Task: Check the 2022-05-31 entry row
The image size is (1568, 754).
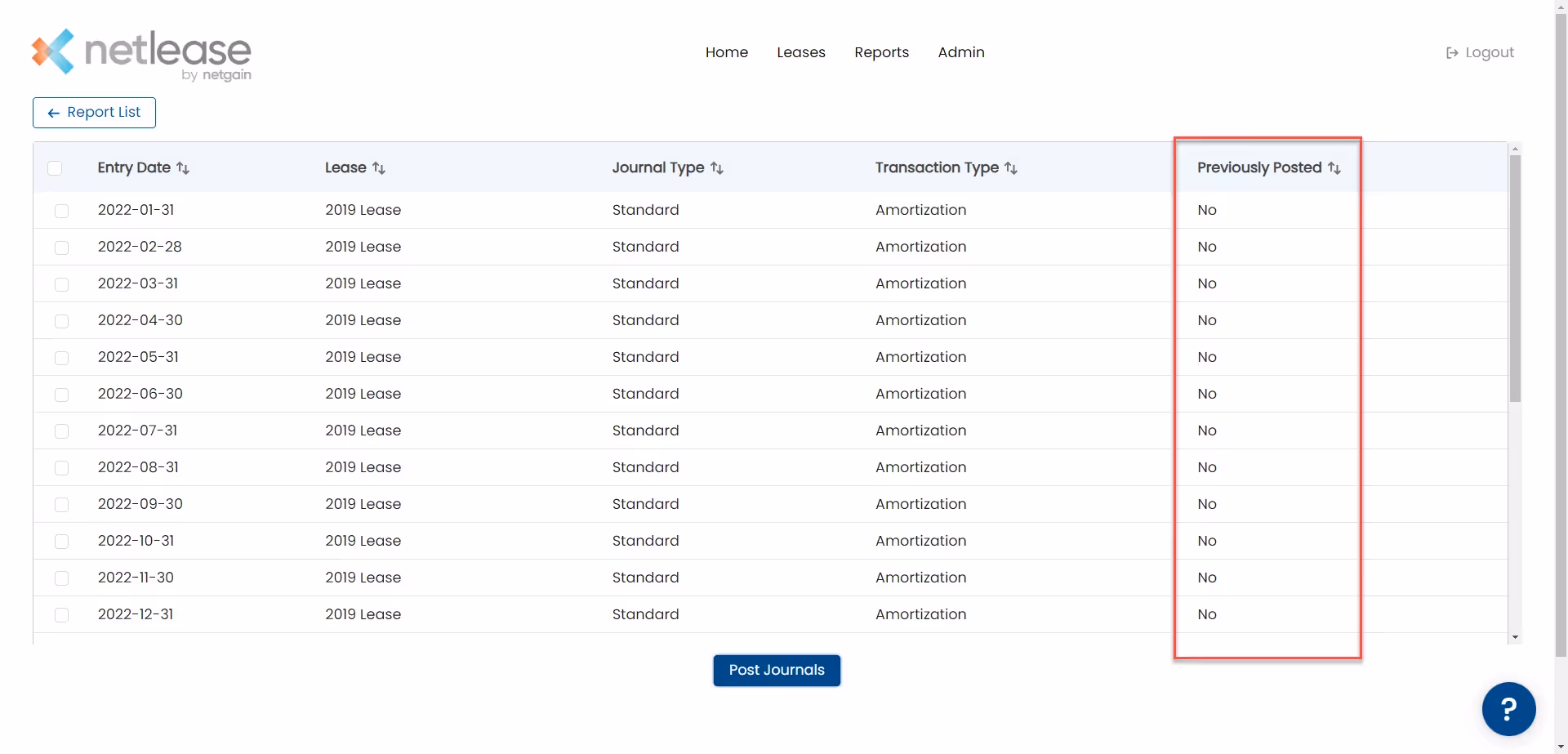Action: tap(61, 358)
